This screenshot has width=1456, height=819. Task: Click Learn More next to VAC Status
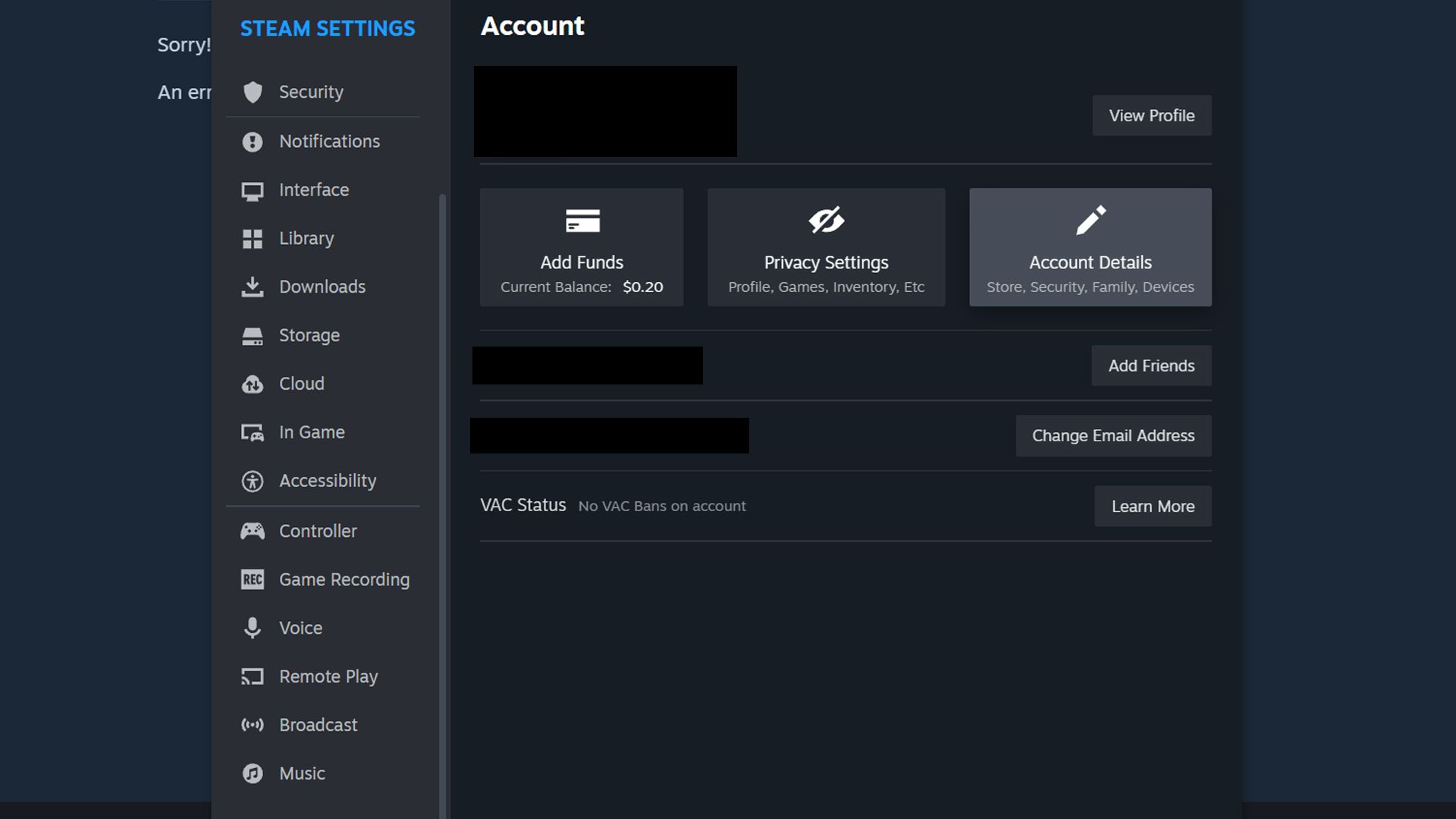[1153, 507]
